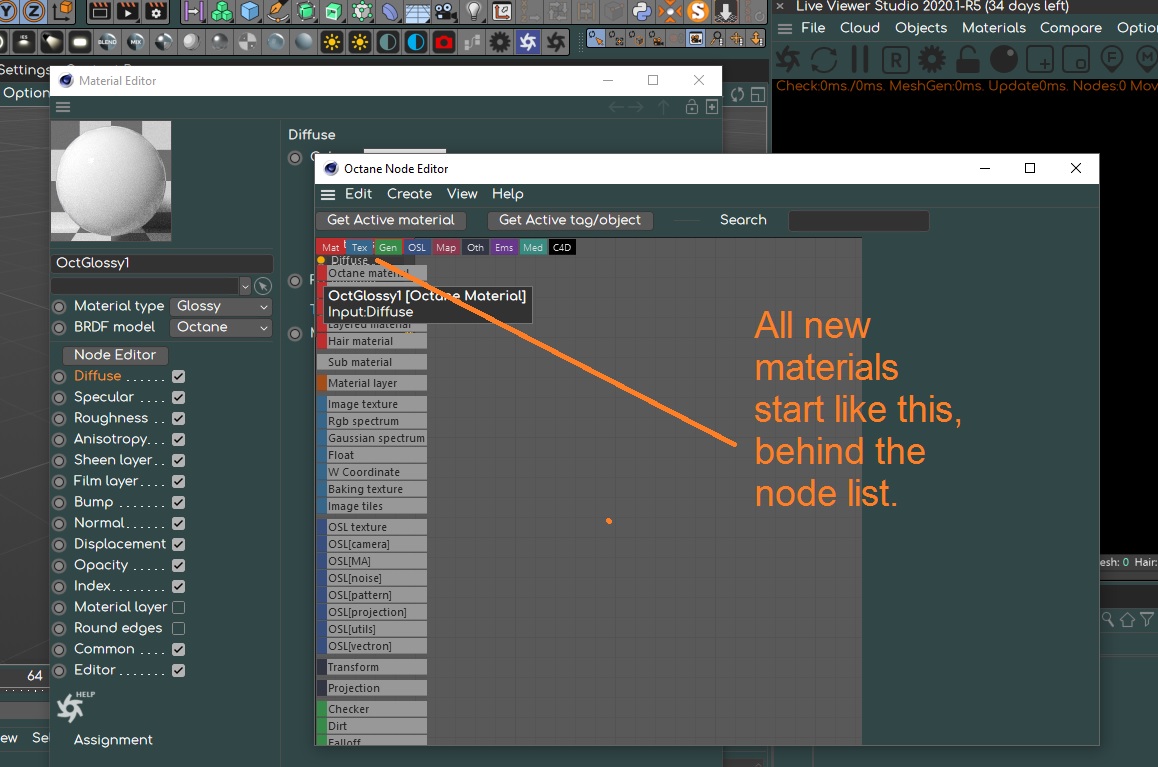Select the Checker node entry

[372, 709]
